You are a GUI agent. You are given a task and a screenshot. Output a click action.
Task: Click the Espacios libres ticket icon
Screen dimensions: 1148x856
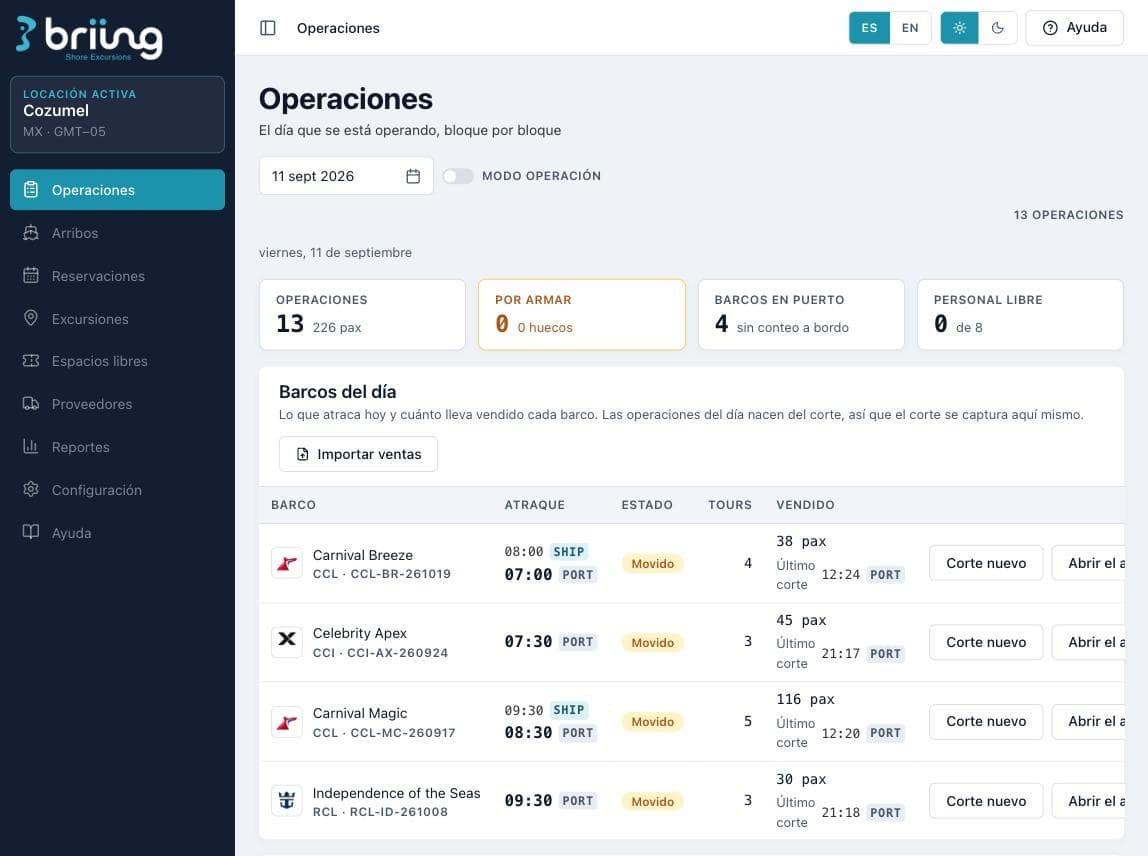(x=31, y=361)
